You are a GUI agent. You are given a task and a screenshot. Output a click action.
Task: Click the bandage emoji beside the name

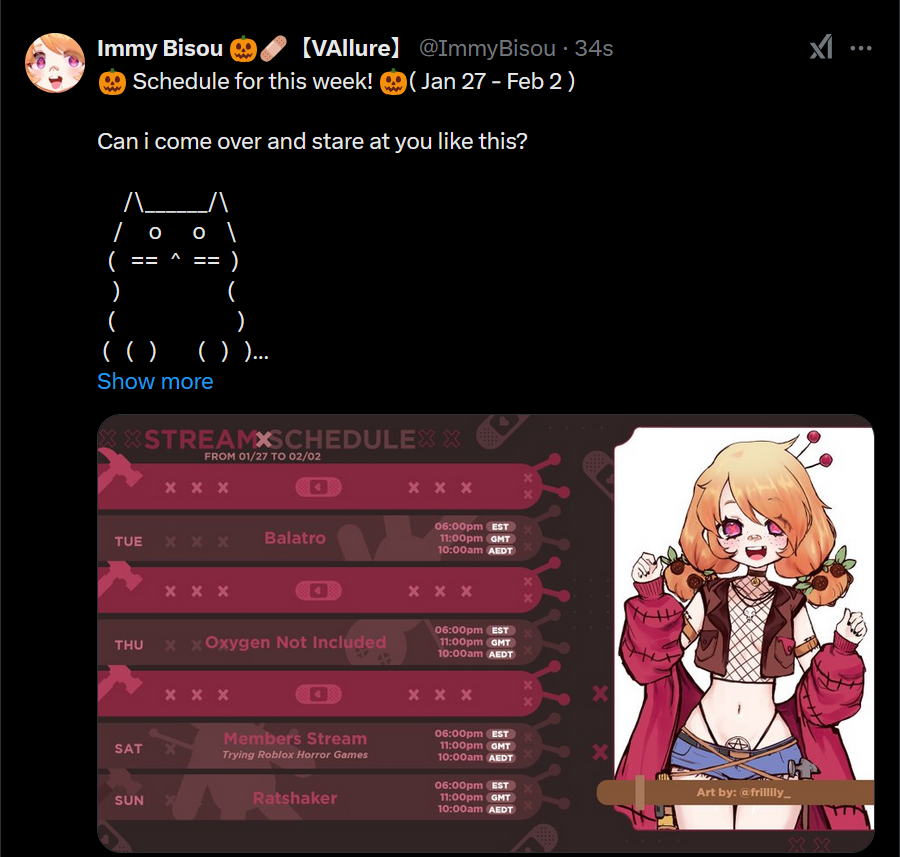(273, 48)
